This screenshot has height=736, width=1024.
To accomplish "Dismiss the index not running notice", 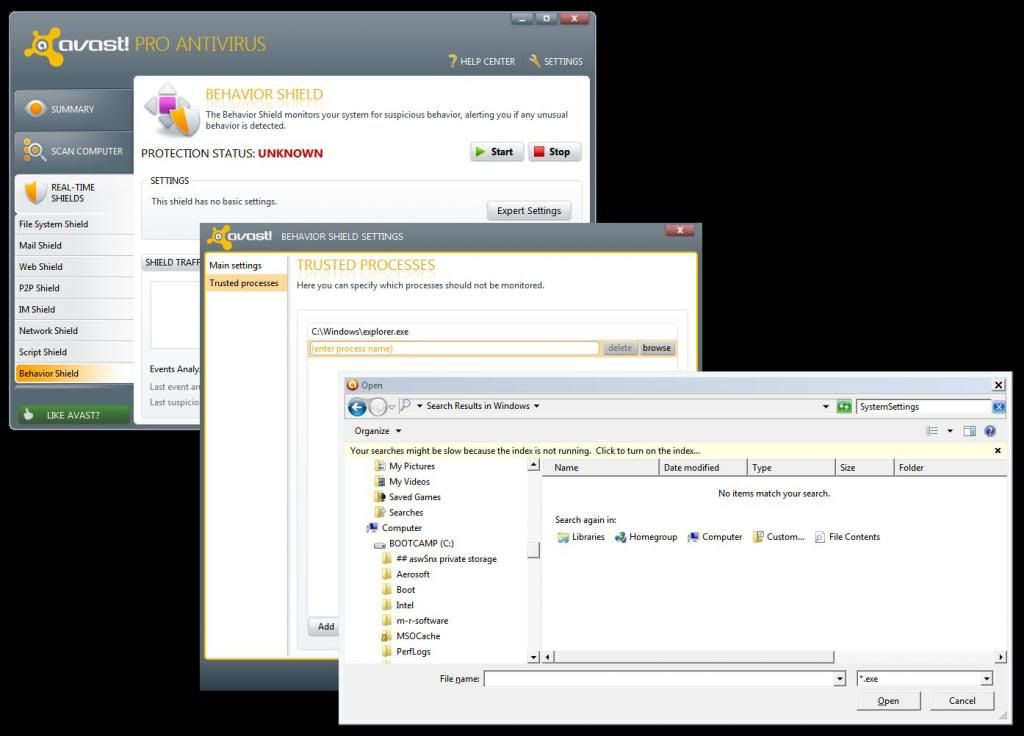I will (997, 451).
